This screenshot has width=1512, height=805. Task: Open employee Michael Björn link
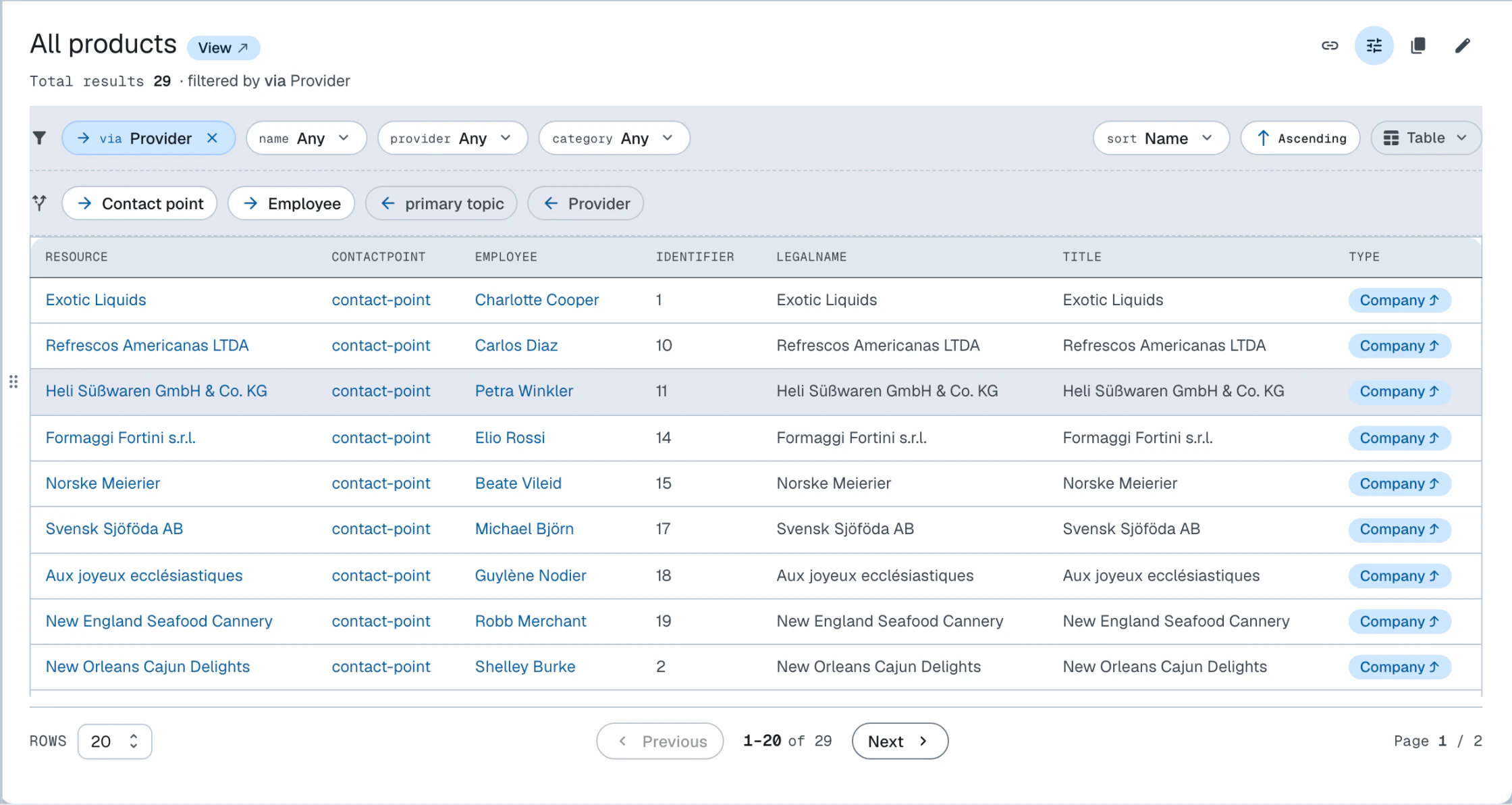point(524,529)
